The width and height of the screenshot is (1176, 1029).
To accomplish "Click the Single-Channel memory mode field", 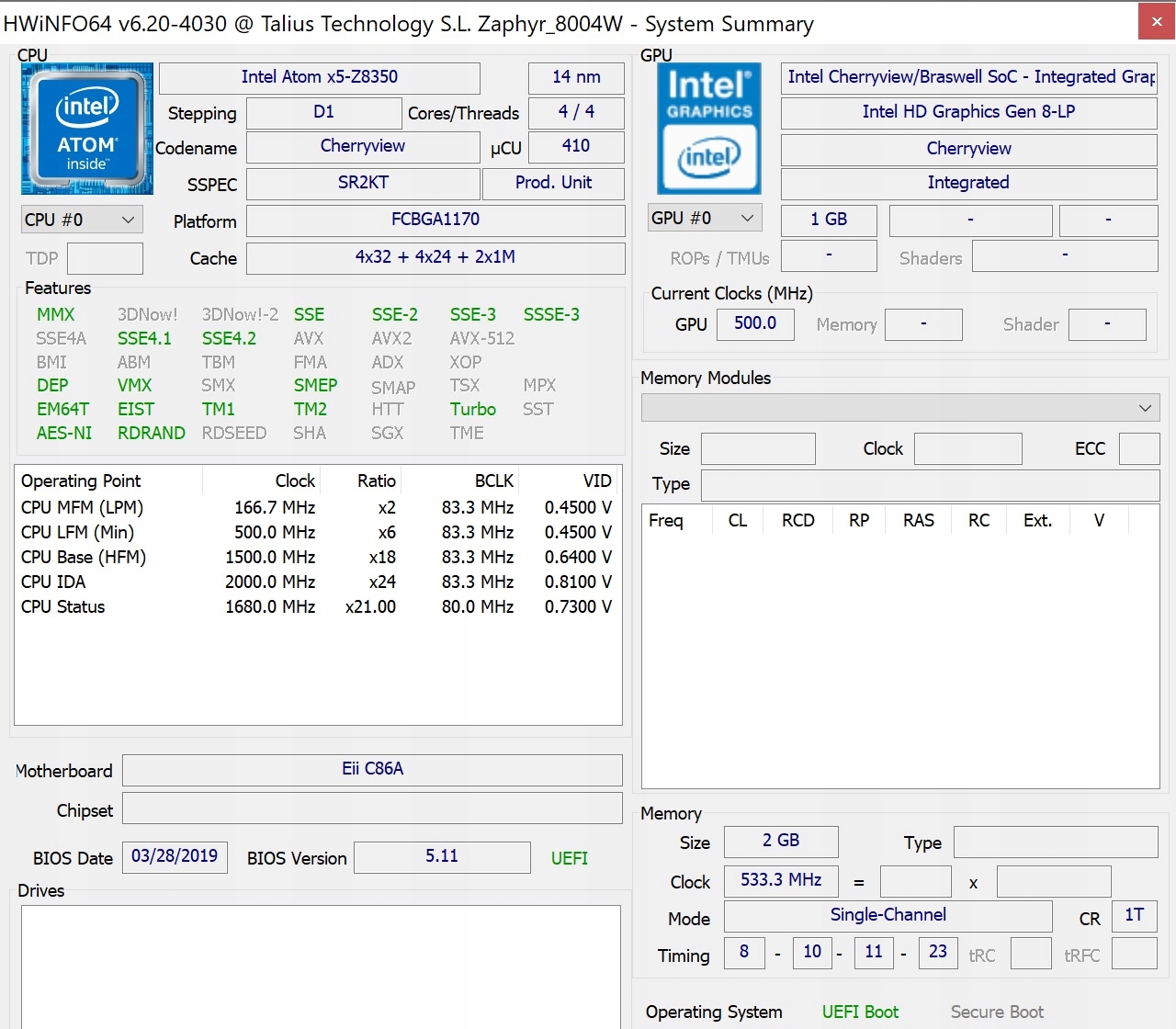I will 888,915.
